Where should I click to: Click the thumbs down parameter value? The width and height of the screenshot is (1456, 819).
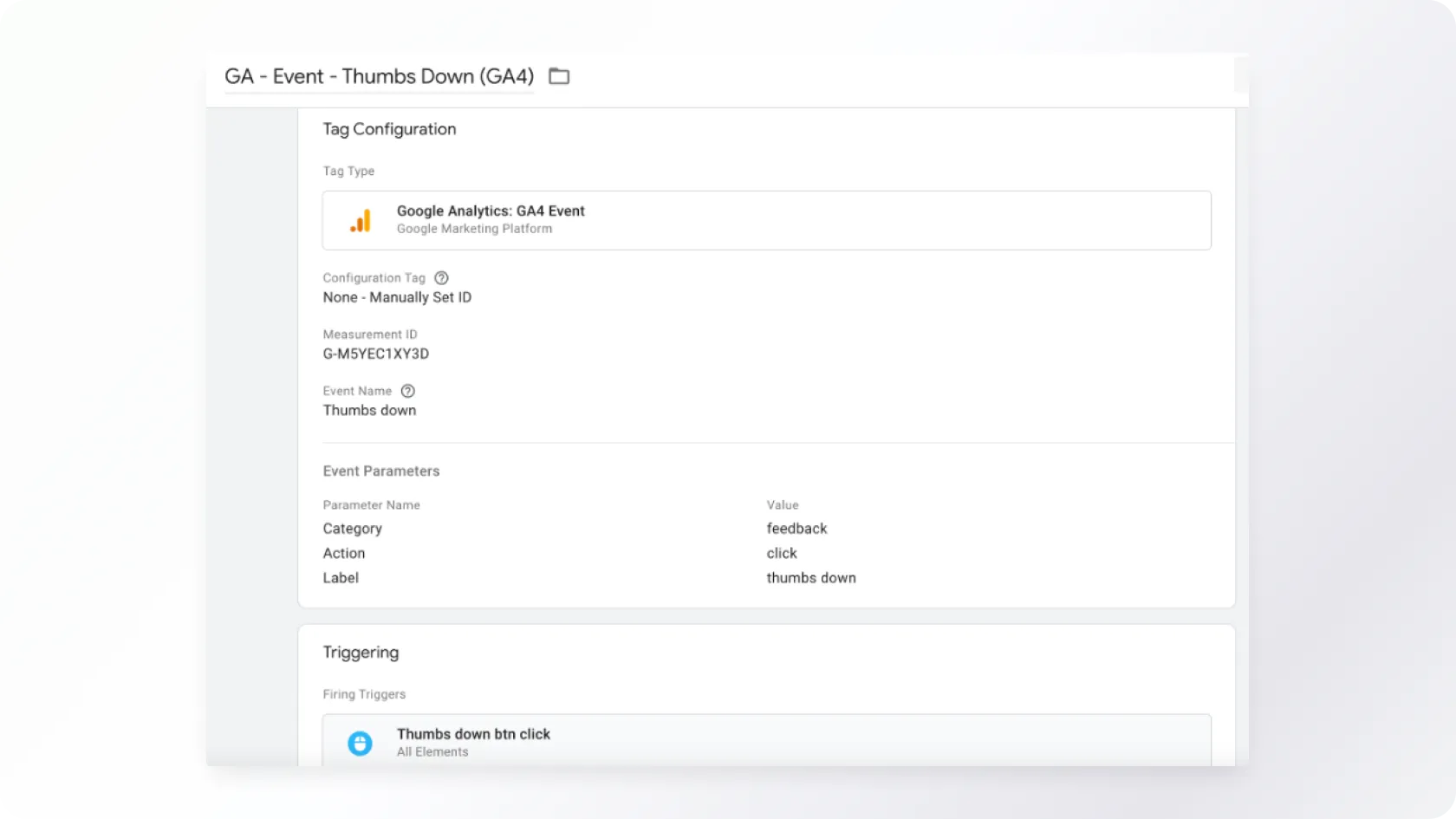point(811,578)
